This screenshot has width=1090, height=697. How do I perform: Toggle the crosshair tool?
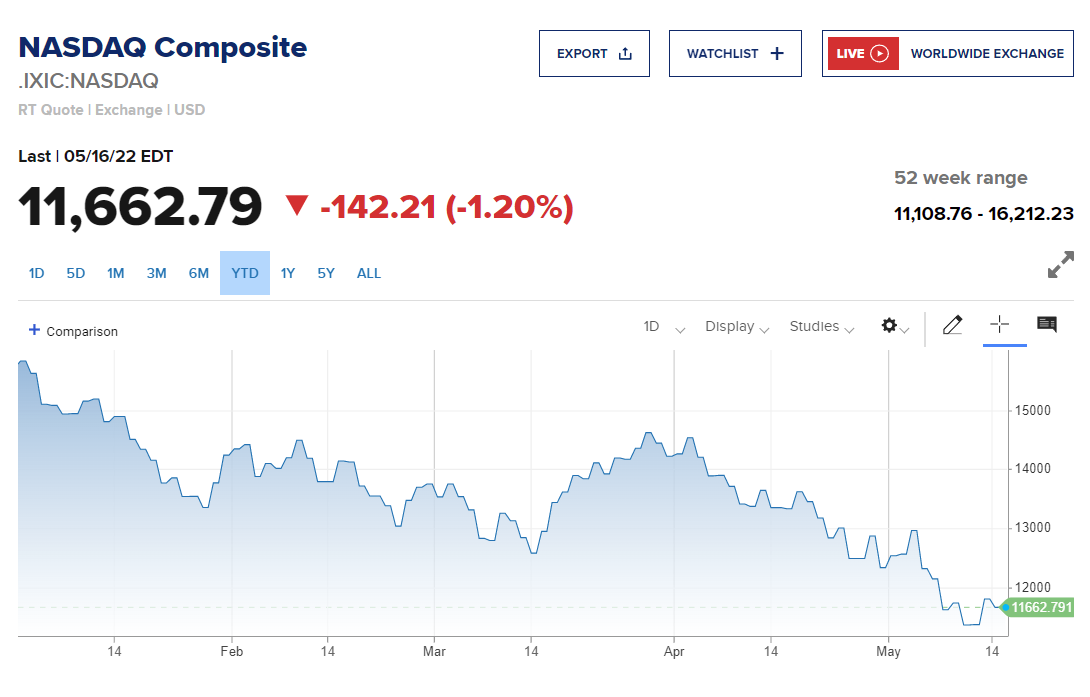coord(1000,324)
